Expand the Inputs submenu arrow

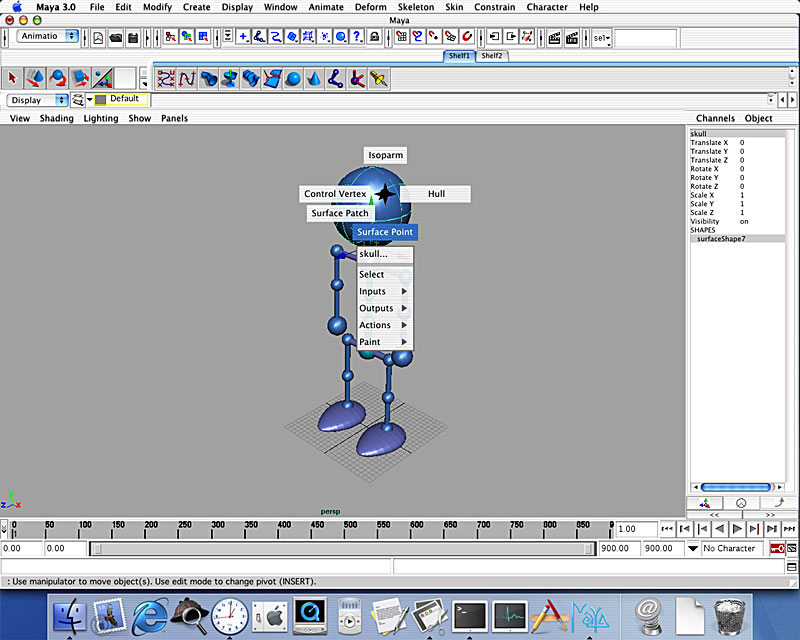404,291
